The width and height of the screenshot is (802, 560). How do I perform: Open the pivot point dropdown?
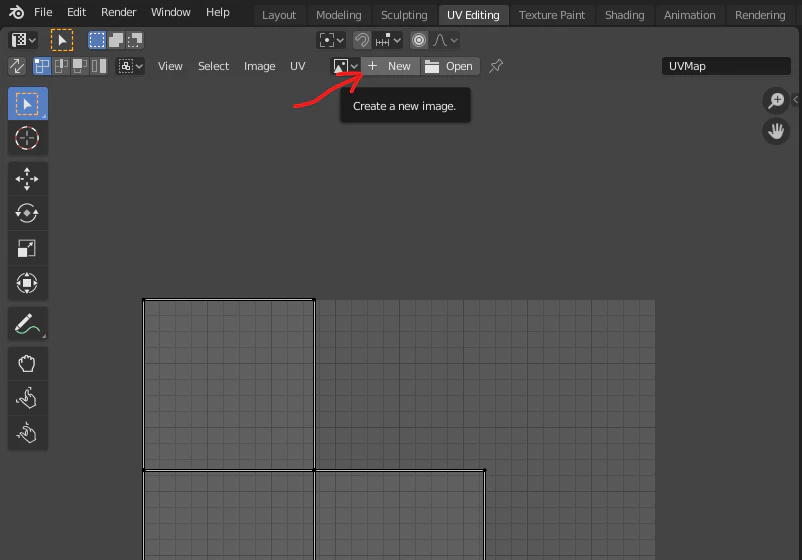point(331,40)
